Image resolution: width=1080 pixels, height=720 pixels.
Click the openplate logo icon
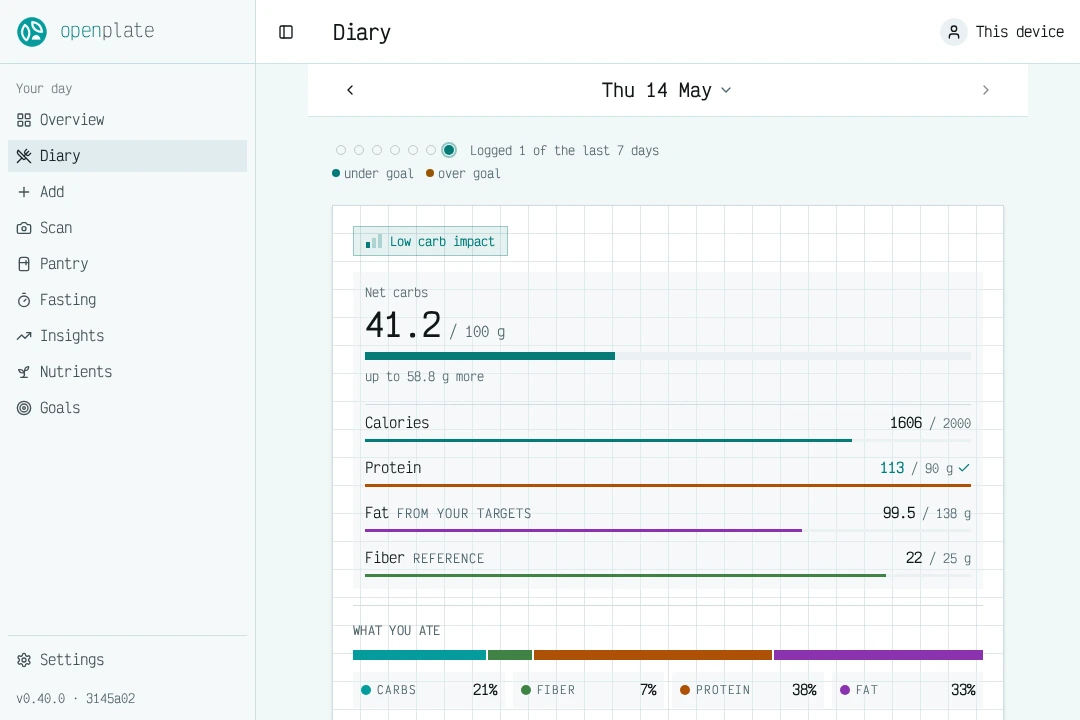32,32
